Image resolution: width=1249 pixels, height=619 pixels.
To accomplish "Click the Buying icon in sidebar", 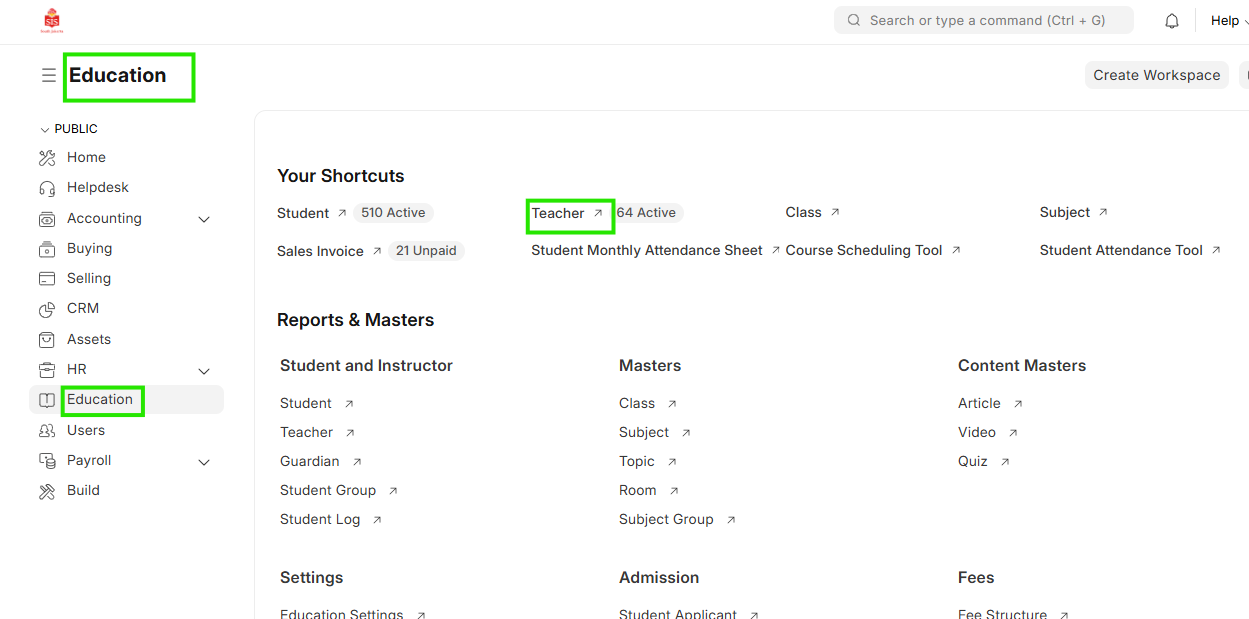I will 47,249.
